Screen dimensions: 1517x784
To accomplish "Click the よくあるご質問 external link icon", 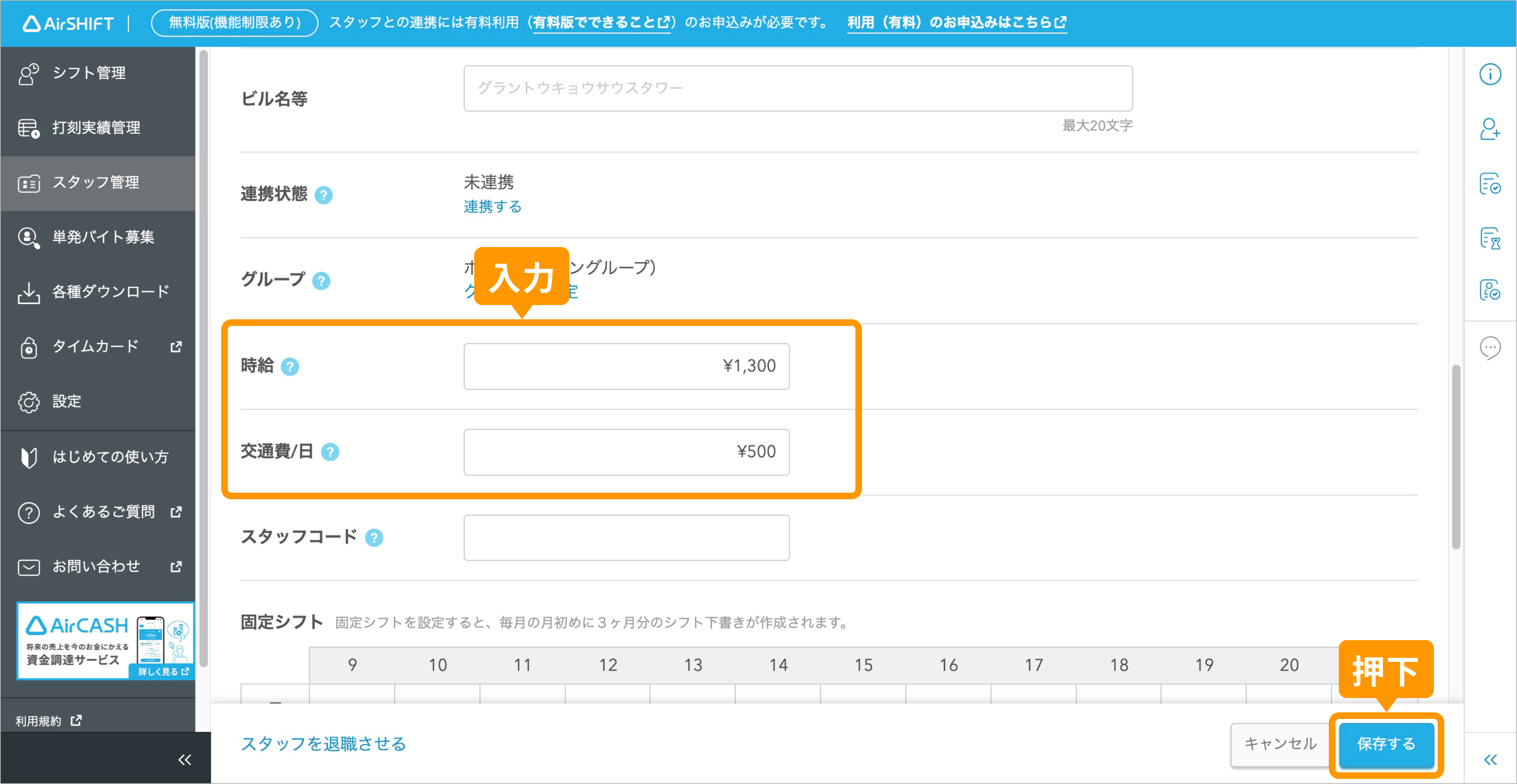I will pos(175,512).
